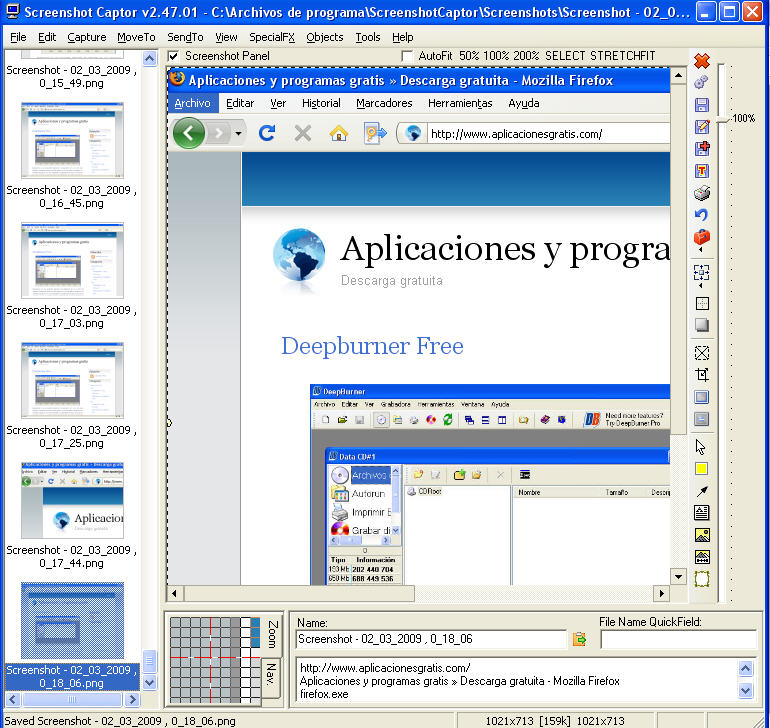
Task: Click the olive dashed frame icon
Action: point(702,579)
